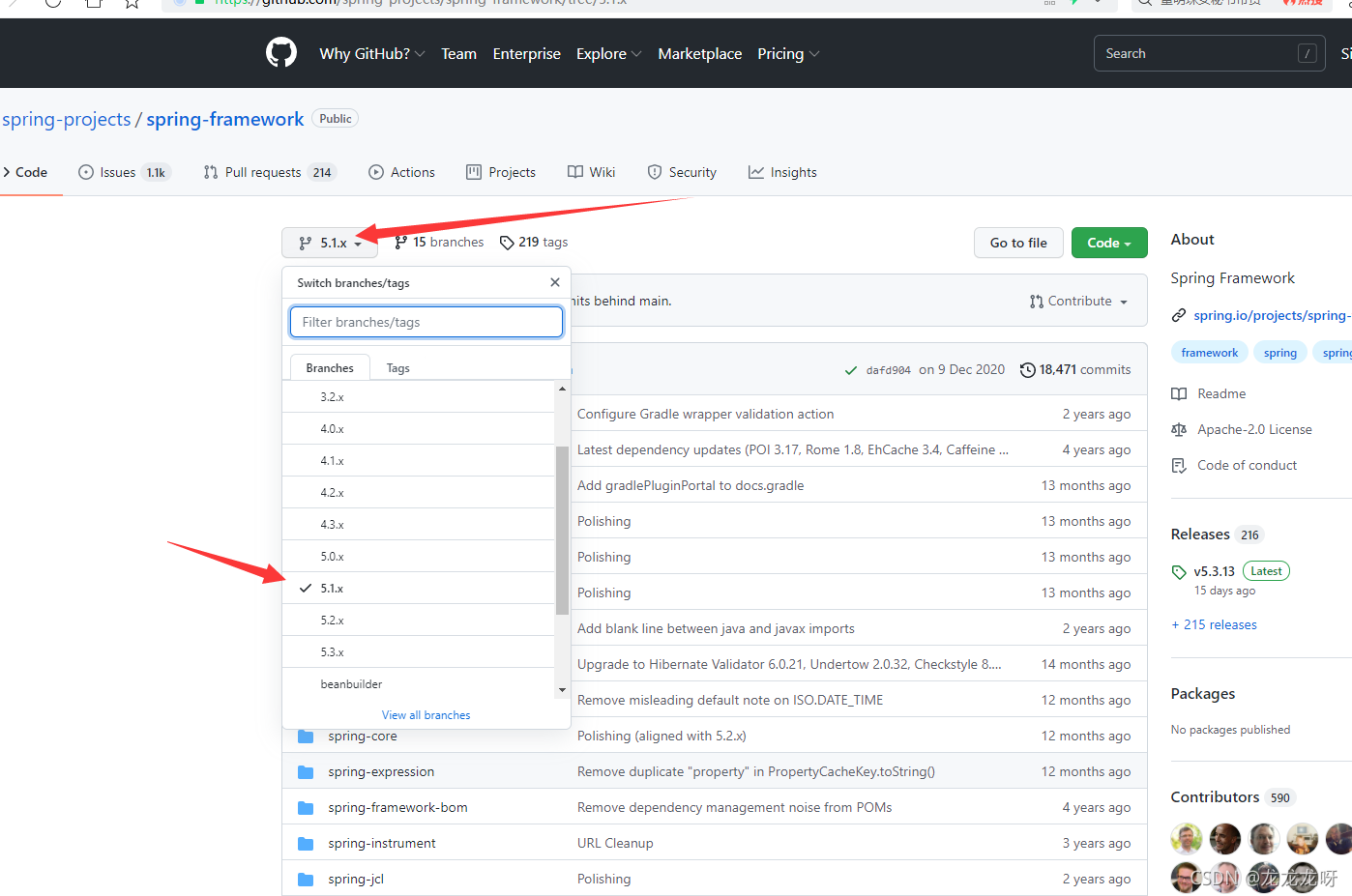
Task: Open the spring-core folder
Action: [363, 736]
